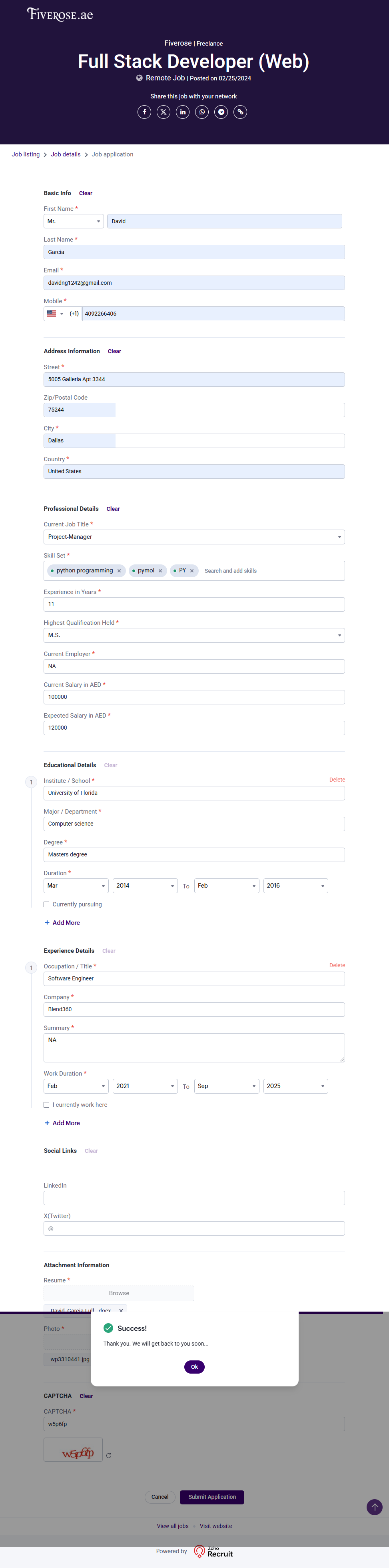The width and height of the screenshot is (389, 1568).
Task: Share job via WhatsApp icon
Action: pos(202,112)
